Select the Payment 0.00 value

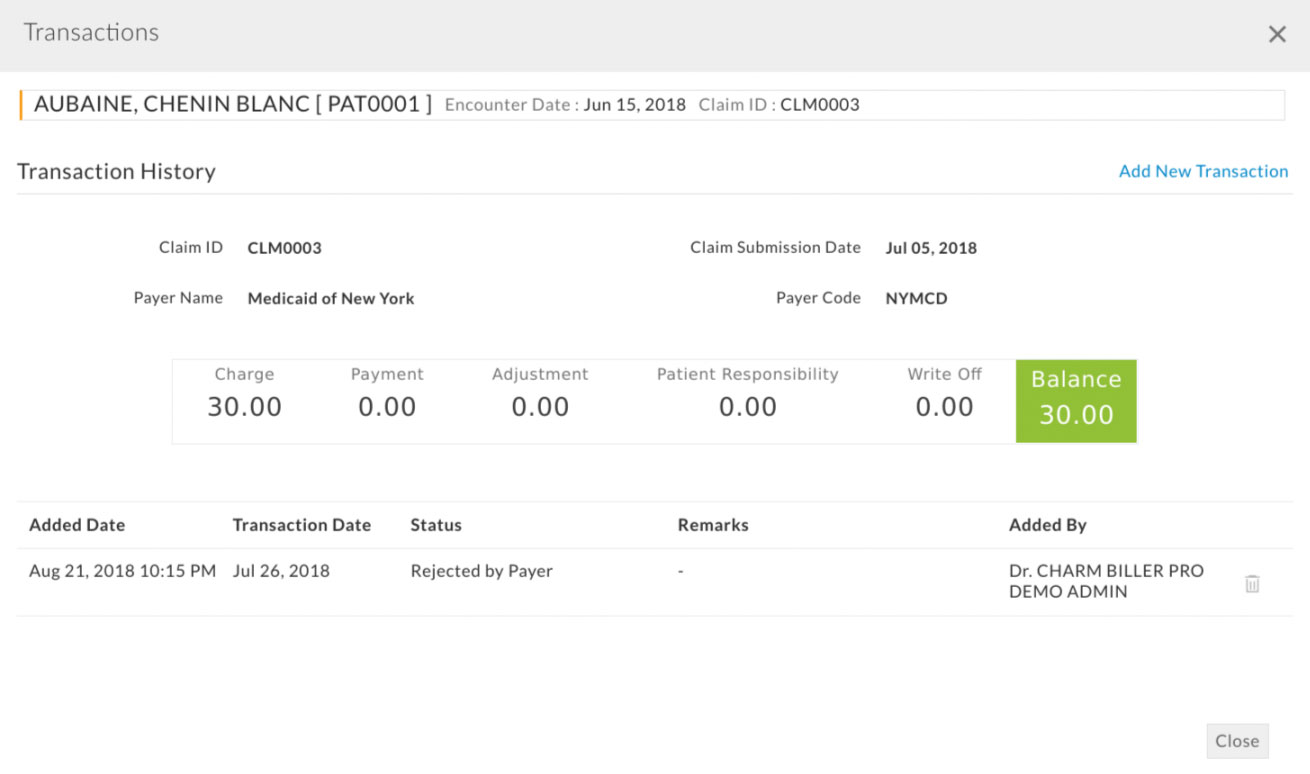click(x=387, y=406)
